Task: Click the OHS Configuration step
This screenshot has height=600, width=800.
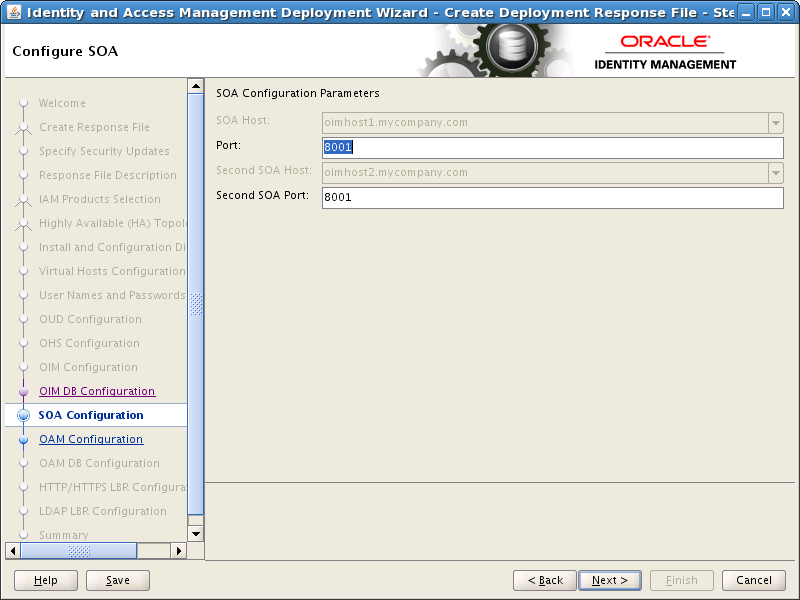Action: [x=89, y=343]
